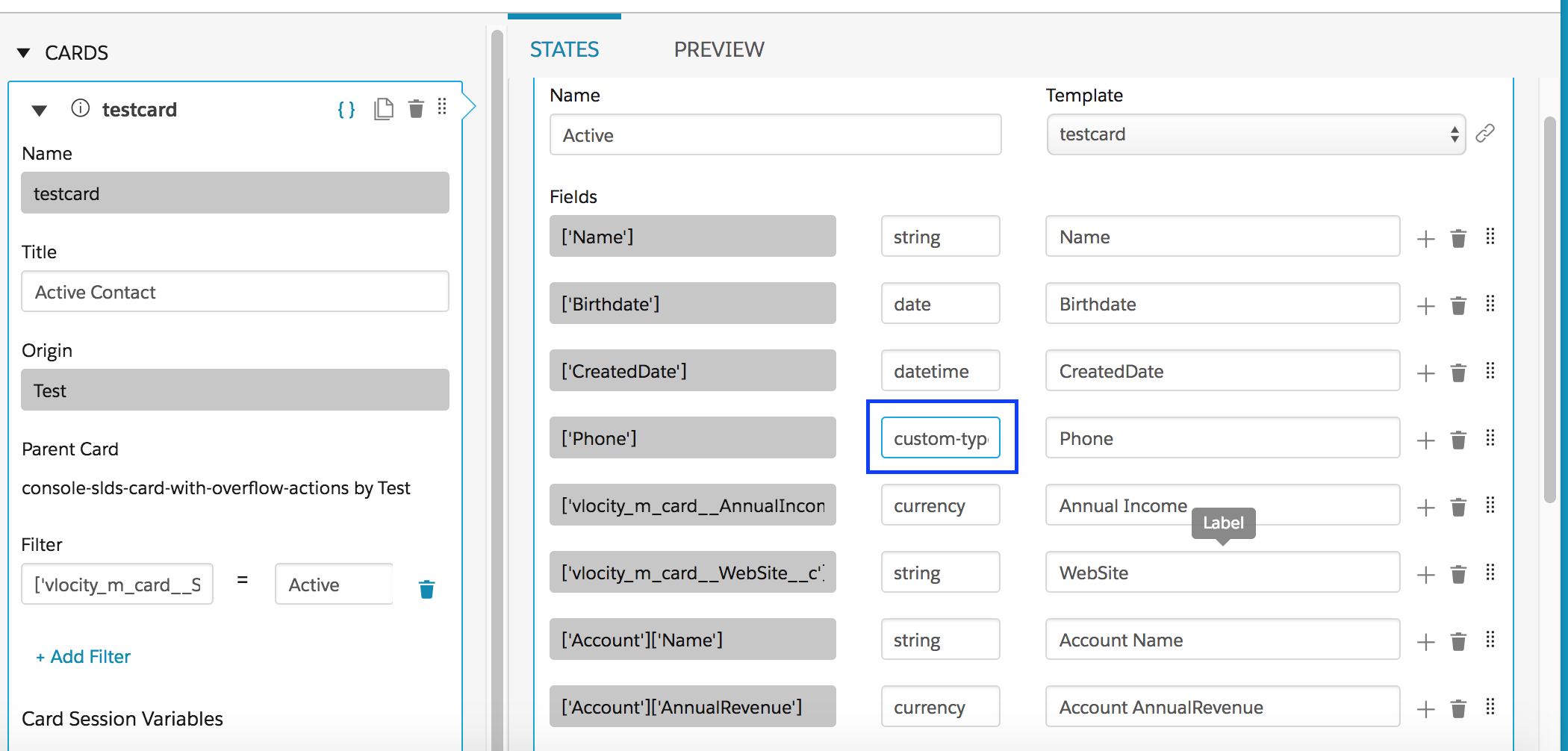Image resolution: width=1568 pixels, height=751 pixels.
Task: Click the filter value field showing Active
Action: coord(334,584)
